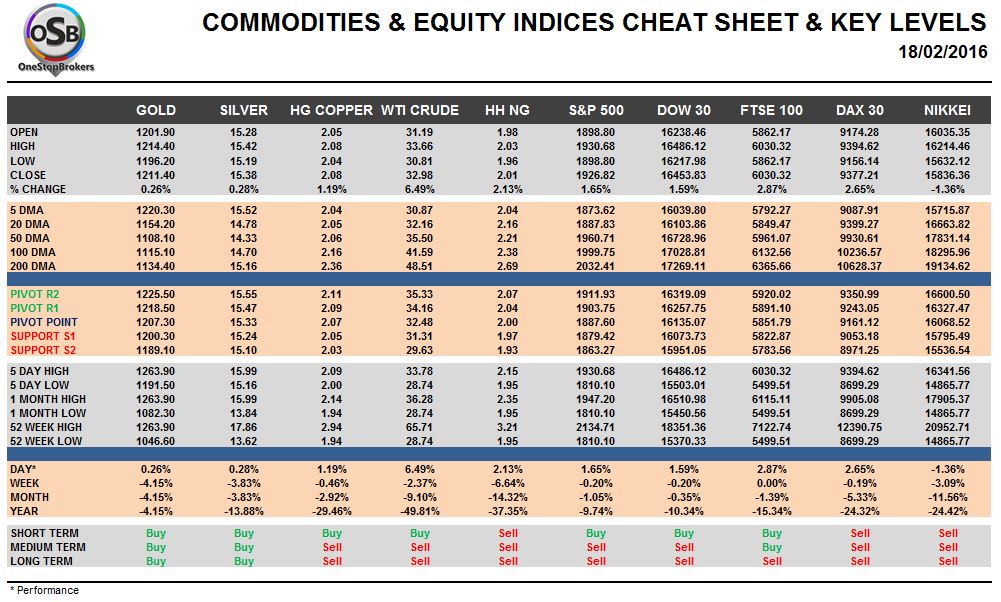The width and height of the screenshot is (1001, 602).
Task: Select the DAX 30 close value 9377.21
Action: (859, 175)
